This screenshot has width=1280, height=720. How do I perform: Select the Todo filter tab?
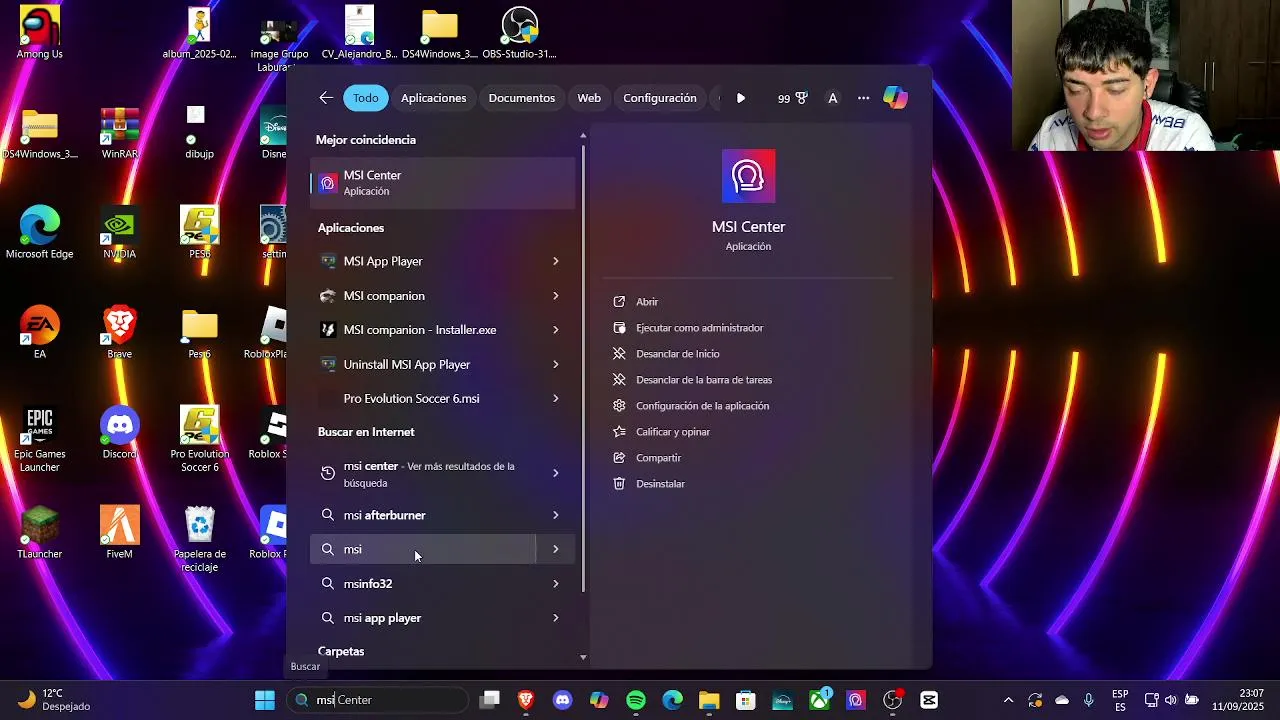pos(366,98)
